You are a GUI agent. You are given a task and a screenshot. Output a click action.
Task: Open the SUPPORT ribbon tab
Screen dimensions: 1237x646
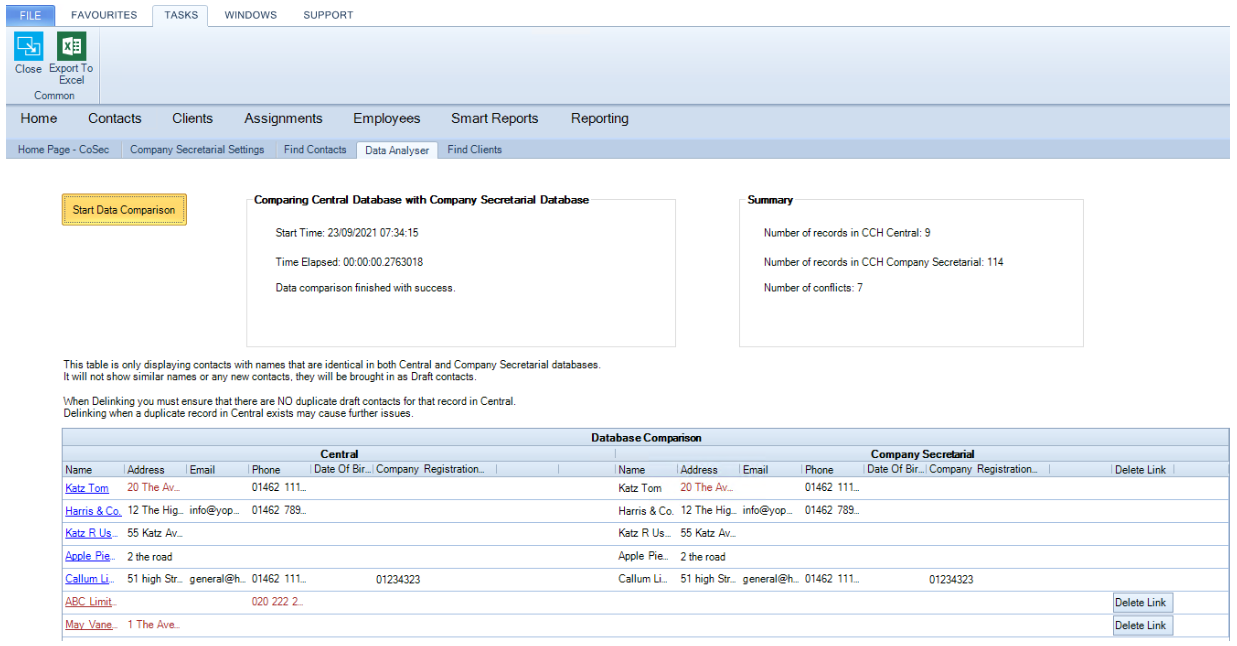[328, 15]
